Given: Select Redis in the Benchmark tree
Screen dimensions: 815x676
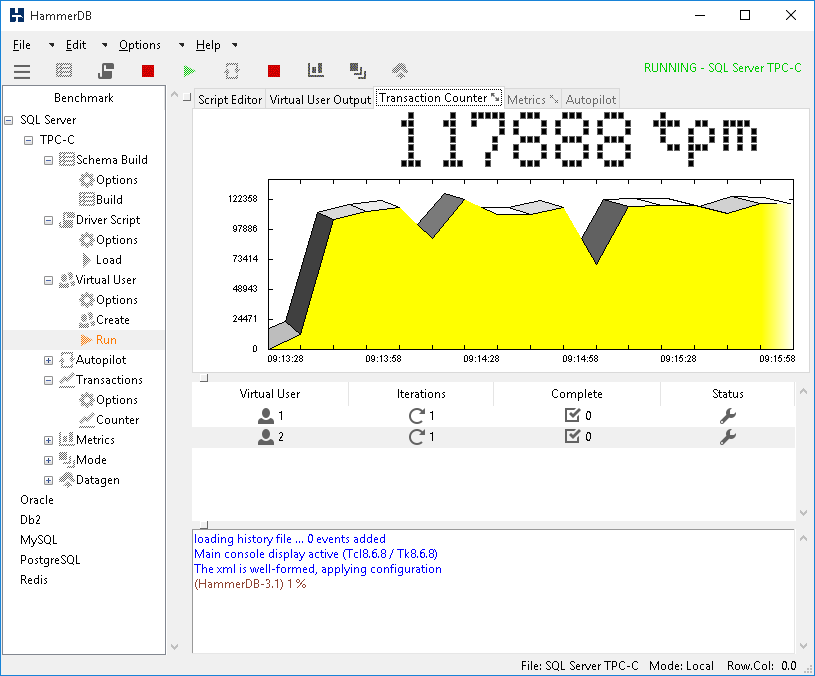Looking at the screenshot, I should pyautogui.click(x=34, y=580).
